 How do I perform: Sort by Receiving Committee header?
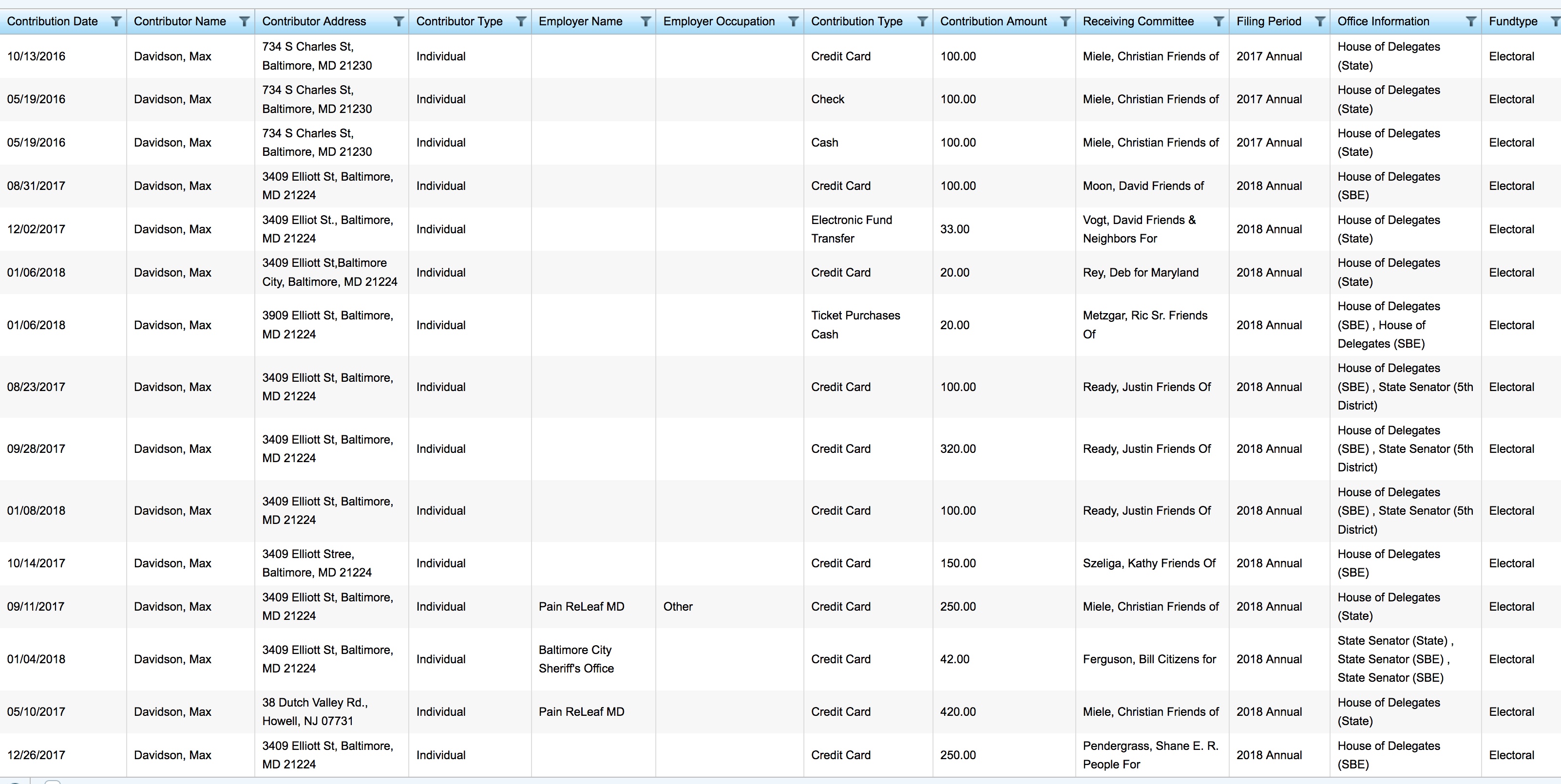pos(1139,21)
